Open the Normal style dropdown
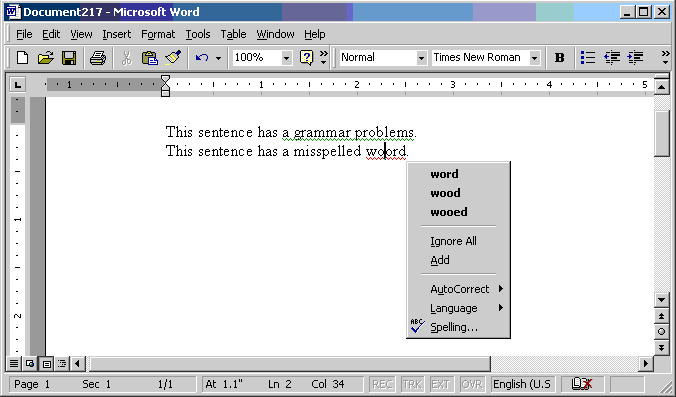The height and width of the screenshot is (397, 676). 422,58
